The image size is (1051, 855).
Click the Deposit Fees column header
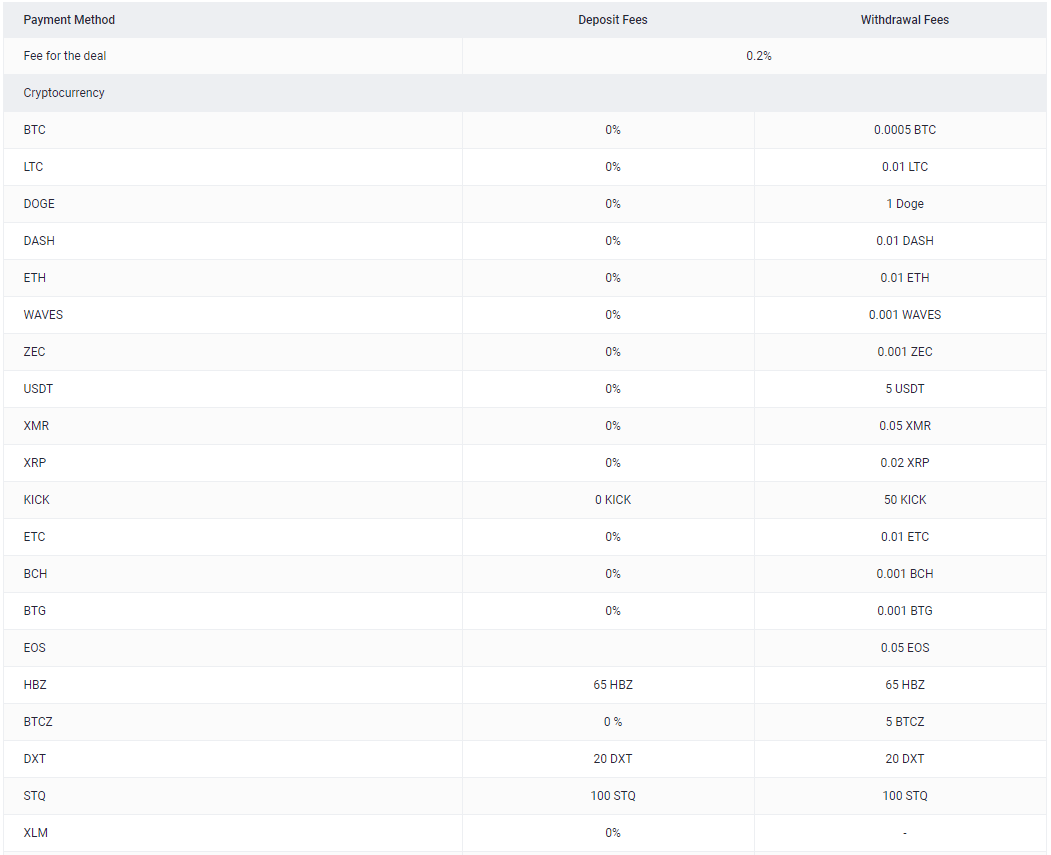(612, 20)
